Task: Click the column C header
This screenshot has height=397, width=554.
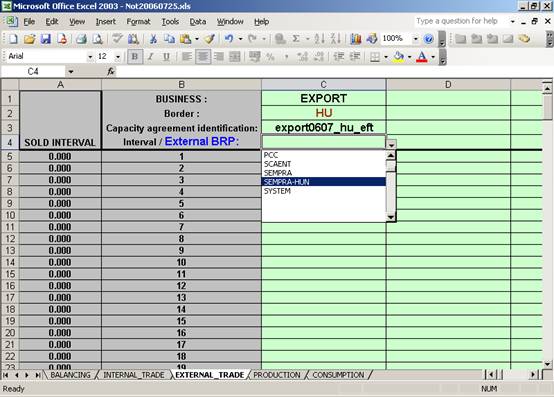Action: [323, 85]
